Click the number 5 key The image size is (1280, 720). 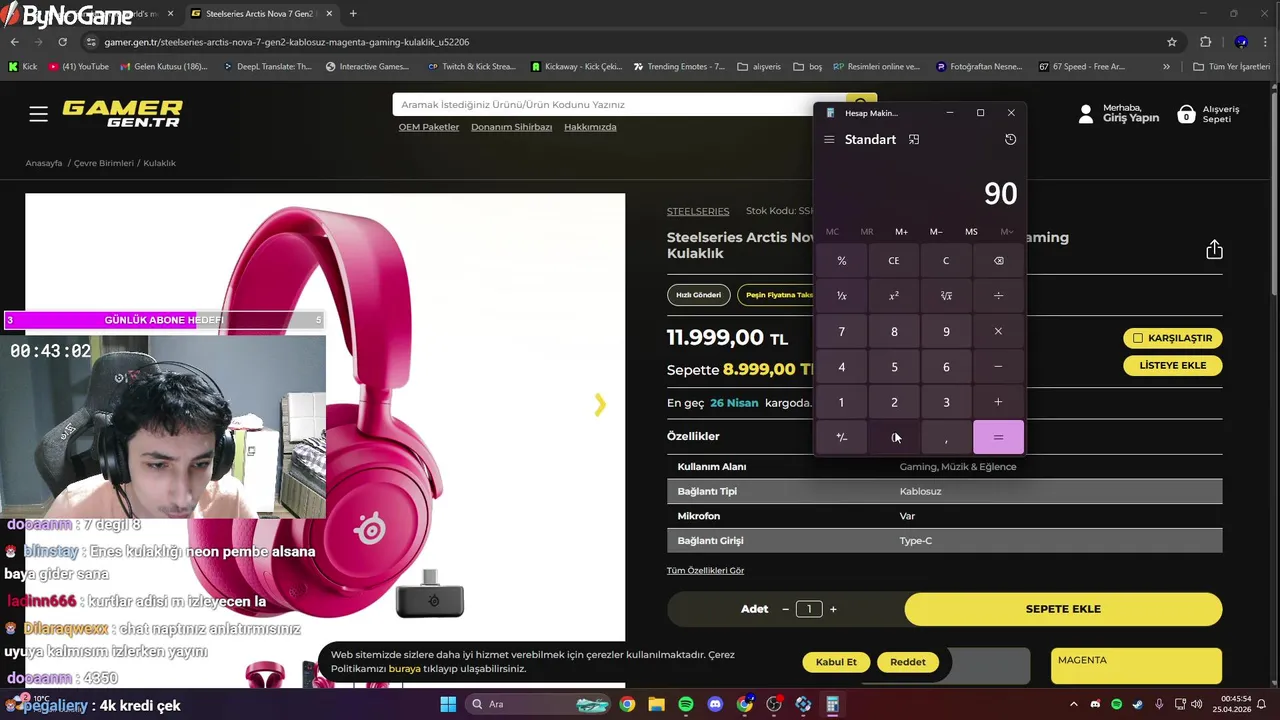pyautogui.click(x=894, y=367)
